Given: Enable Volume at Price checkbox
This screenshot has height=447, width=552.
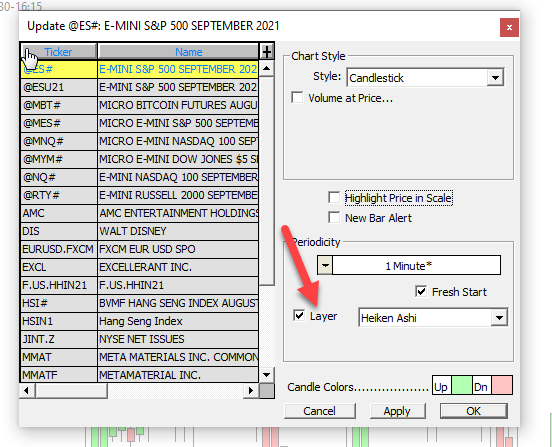Looking at the screenshot, I should click(x=297, y=97).
